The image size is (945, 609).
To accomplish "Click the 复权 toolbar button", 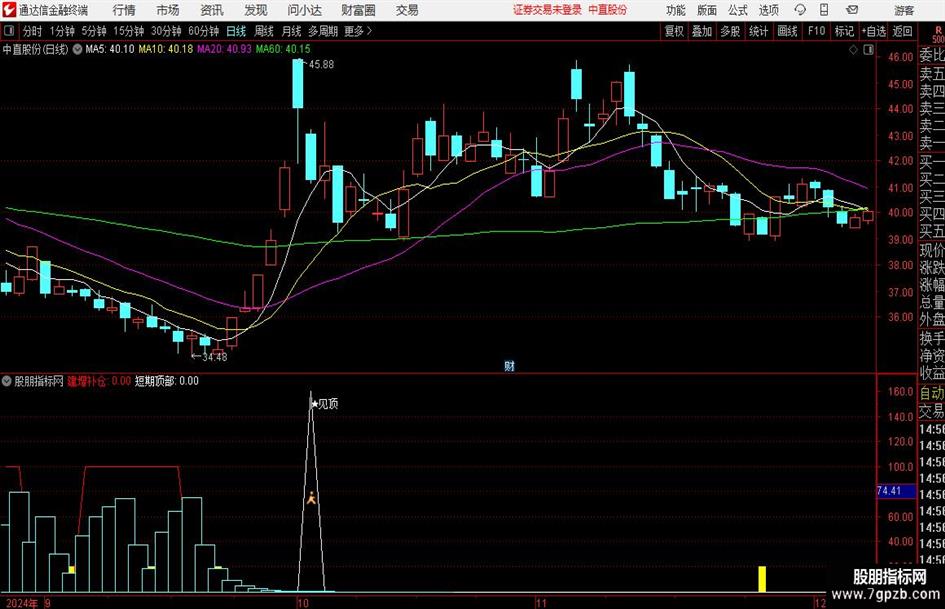I will [x=674, y=31].
